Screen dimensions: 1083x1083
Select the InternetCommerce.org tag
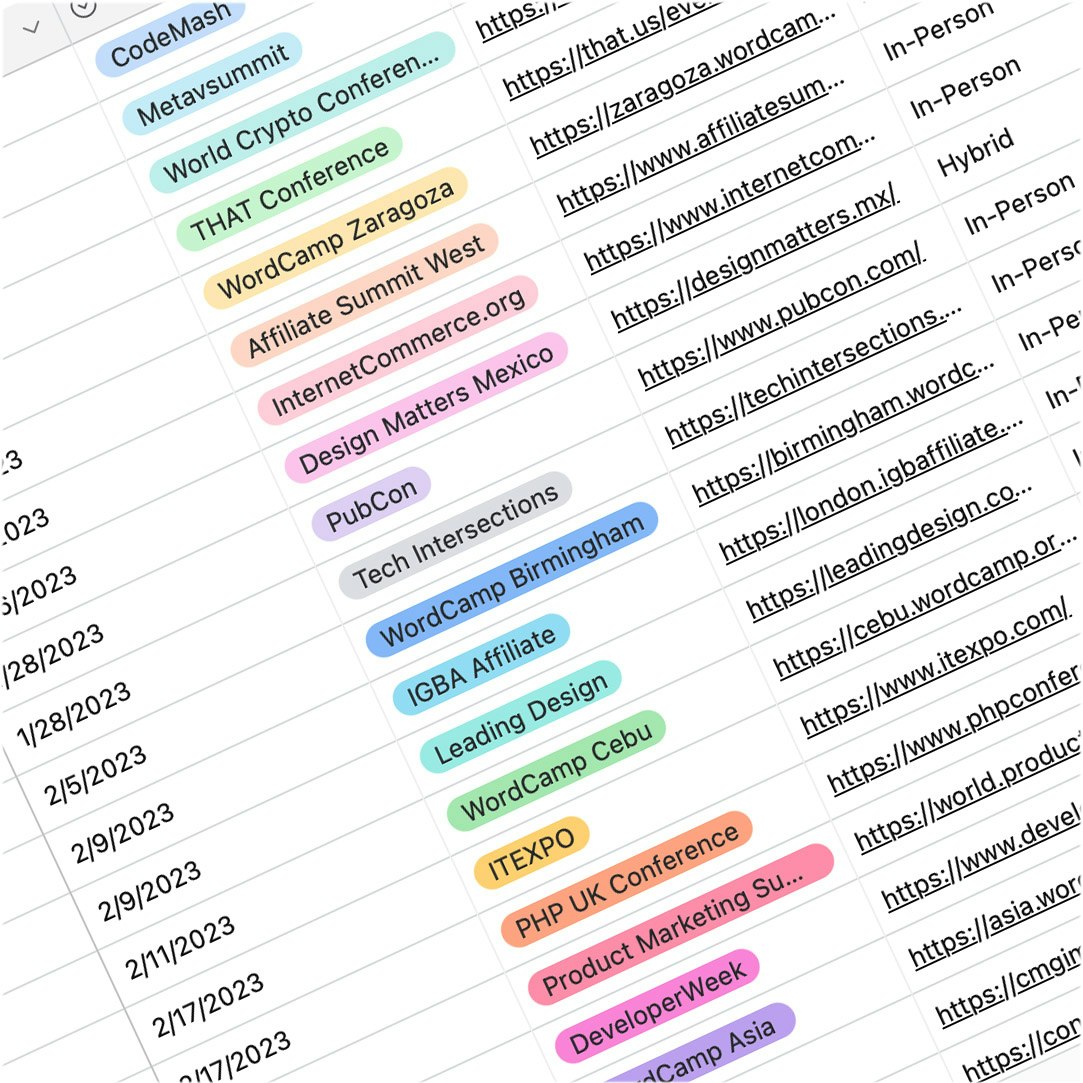[398, 350]
